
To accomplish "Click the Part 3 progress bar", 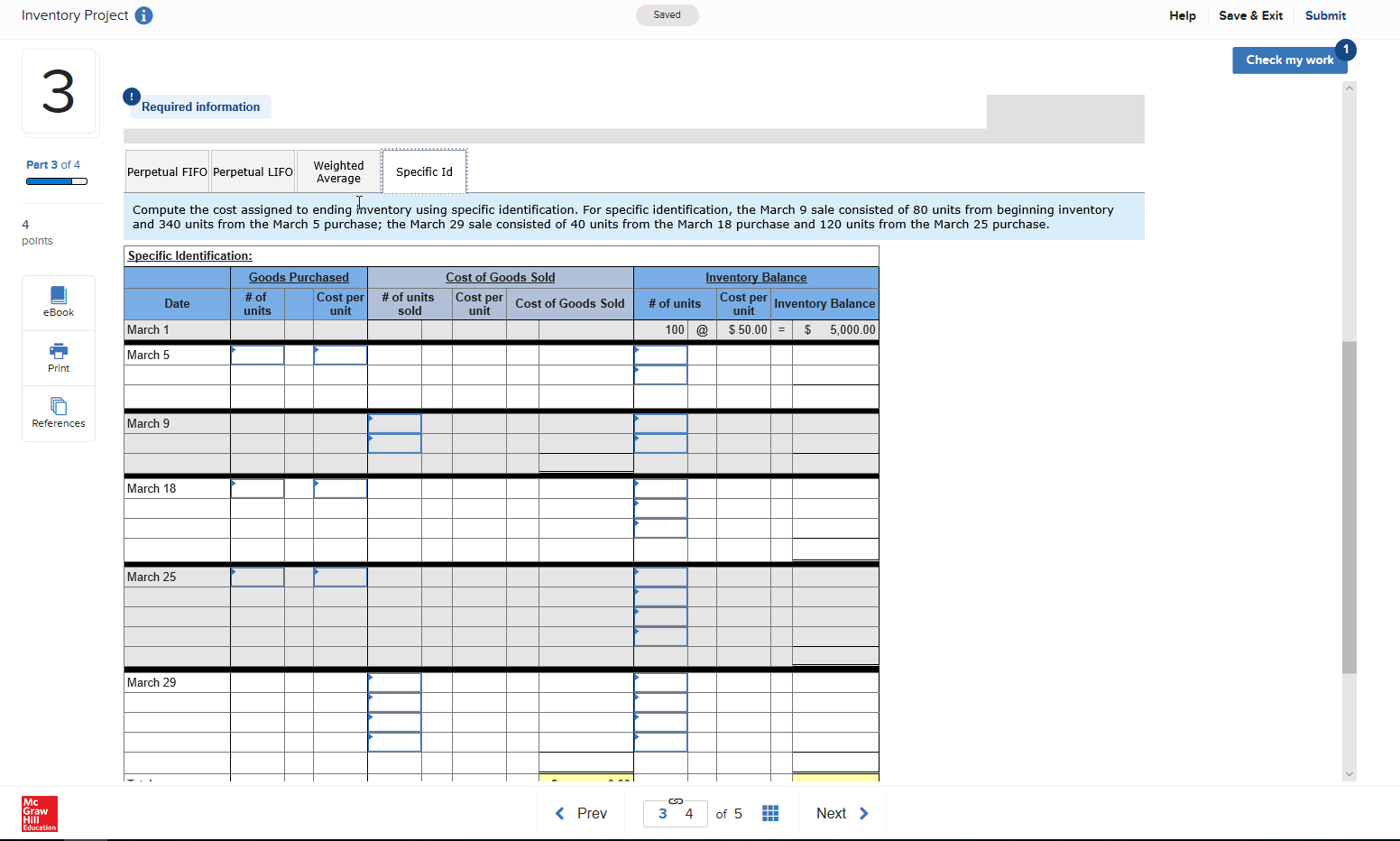I will point(57,181).
